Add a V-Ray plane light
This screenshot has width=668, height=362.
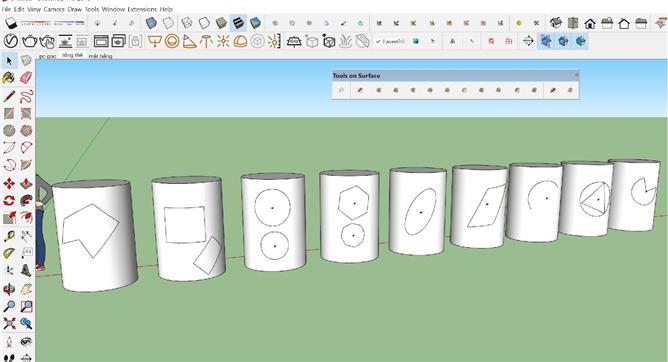pyautogui.click(x=154, y=41)
